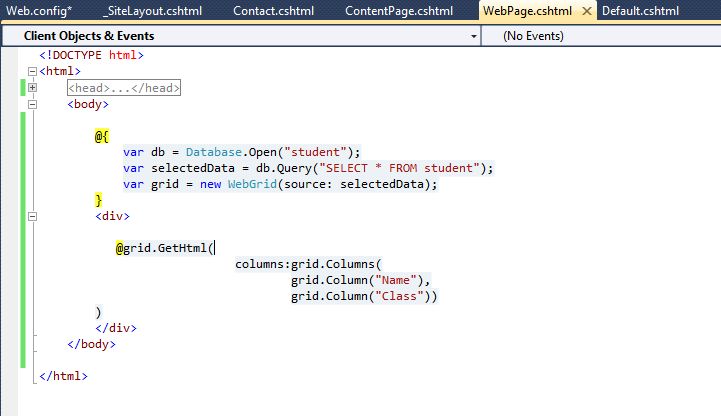Viewport: 721px width, 416px height.
Task: Collapse the body element outline
Action: (32, 104)
